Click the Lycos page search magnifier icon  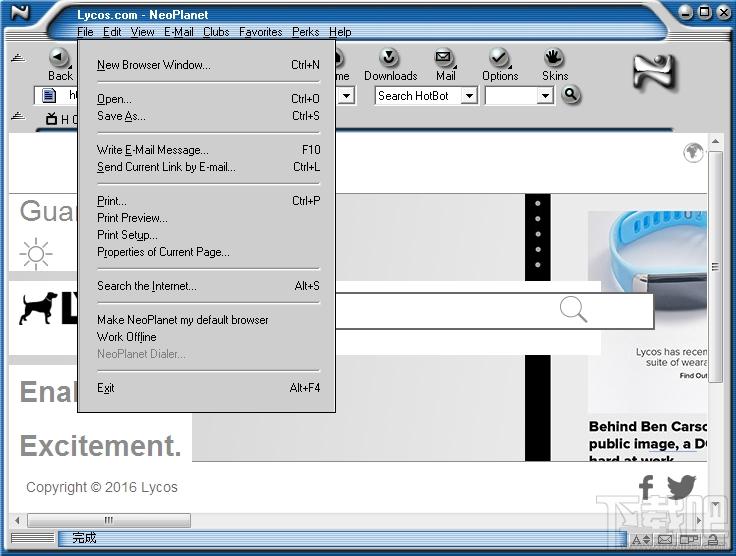point(573,309)
